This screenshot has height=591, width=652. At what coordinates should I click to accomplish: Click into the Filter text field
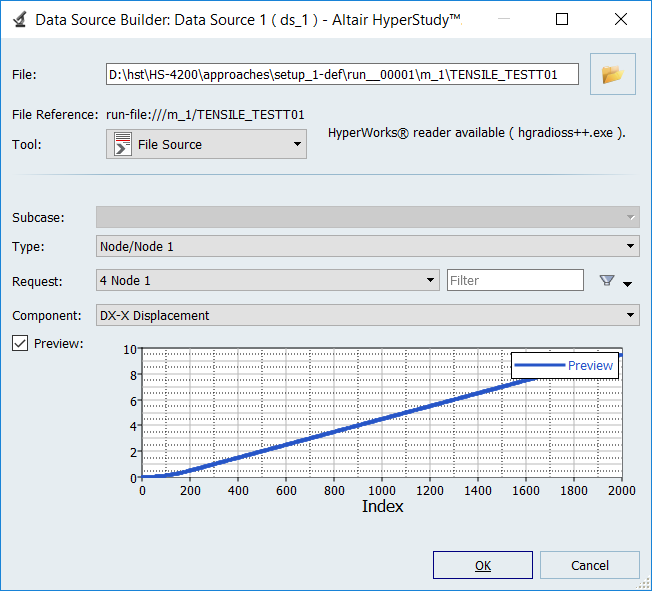click(x=515, y=280)
